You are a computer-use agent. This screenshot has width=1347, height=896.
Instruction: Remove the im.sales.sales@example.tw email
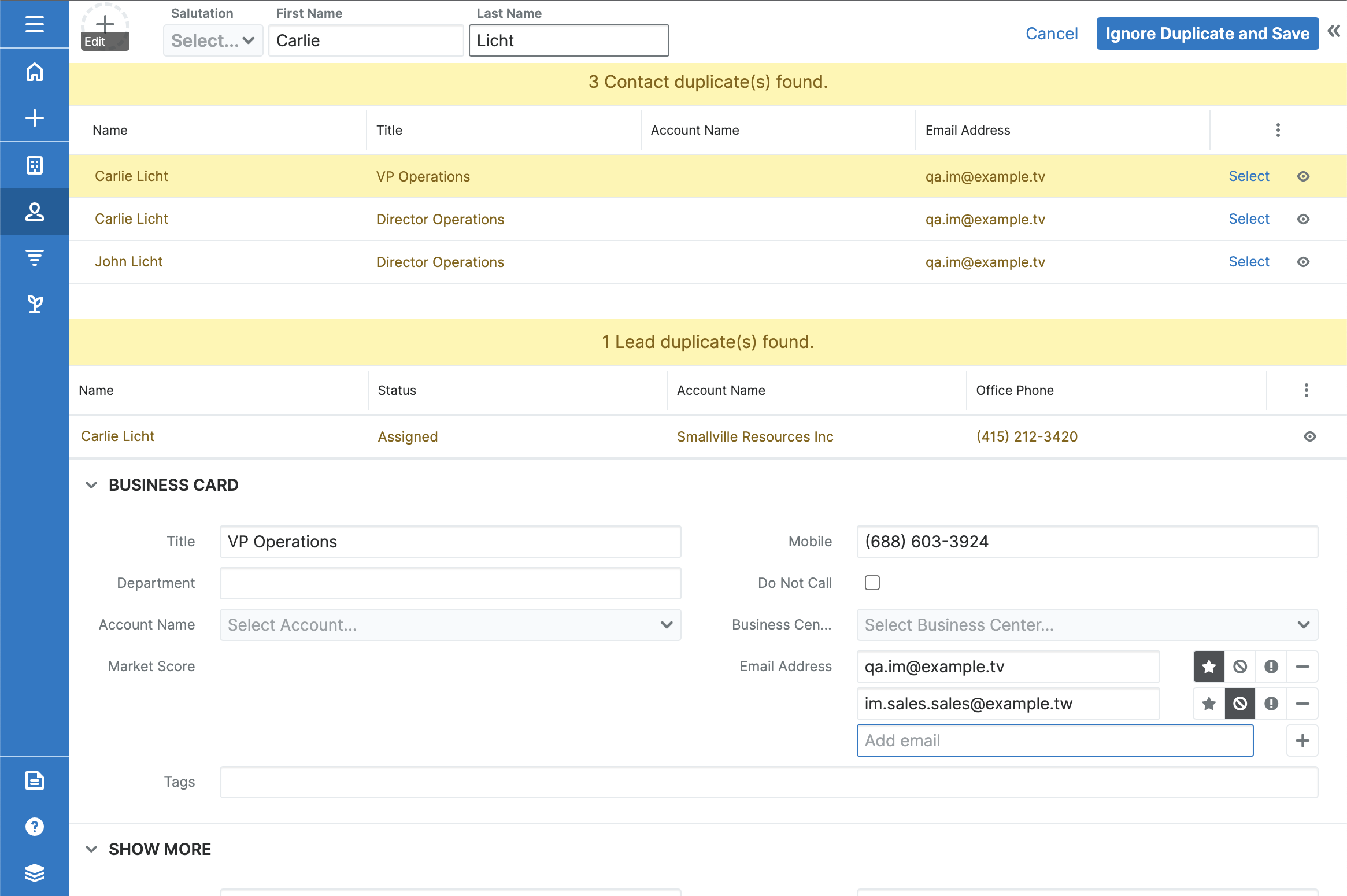tap(1302, 704)
